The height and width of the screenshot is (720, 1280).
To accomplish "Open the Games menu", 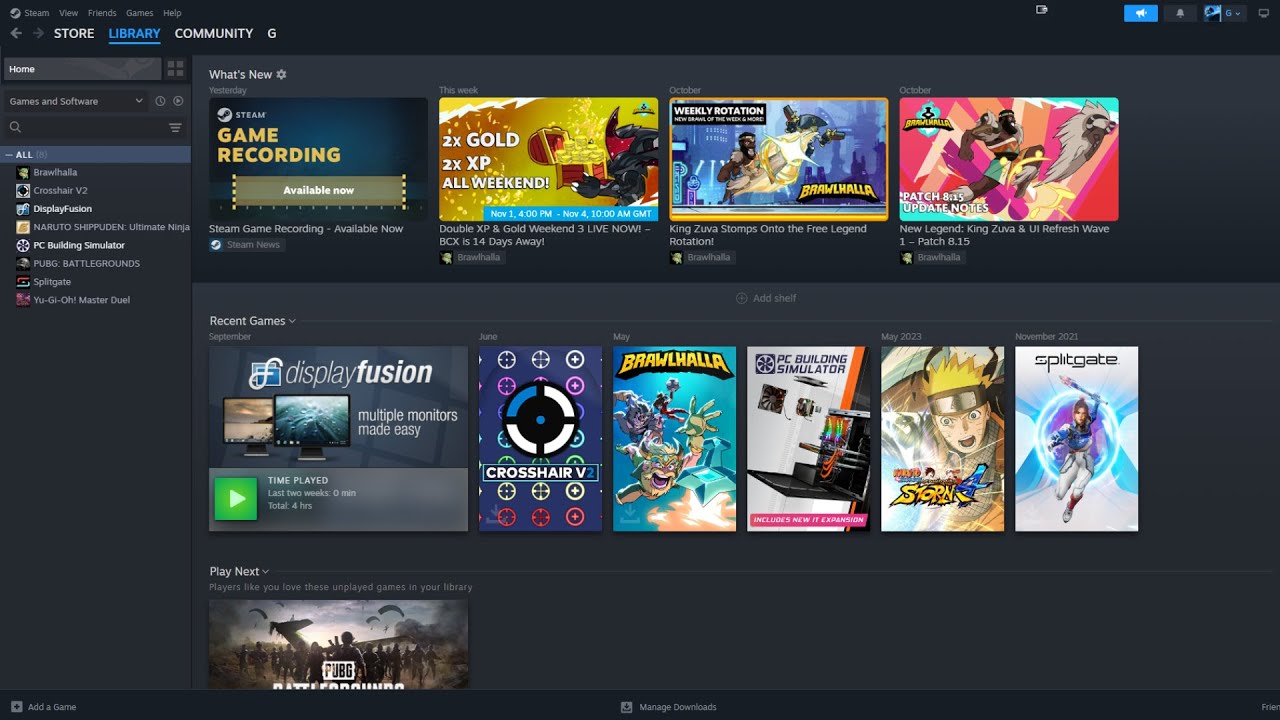I will (x=140, y=13).
